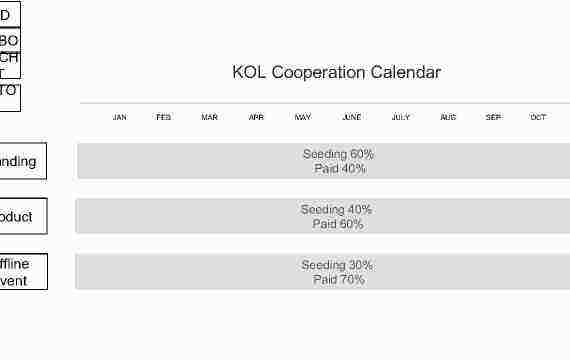Select the AUG month label

coord(448,117)
